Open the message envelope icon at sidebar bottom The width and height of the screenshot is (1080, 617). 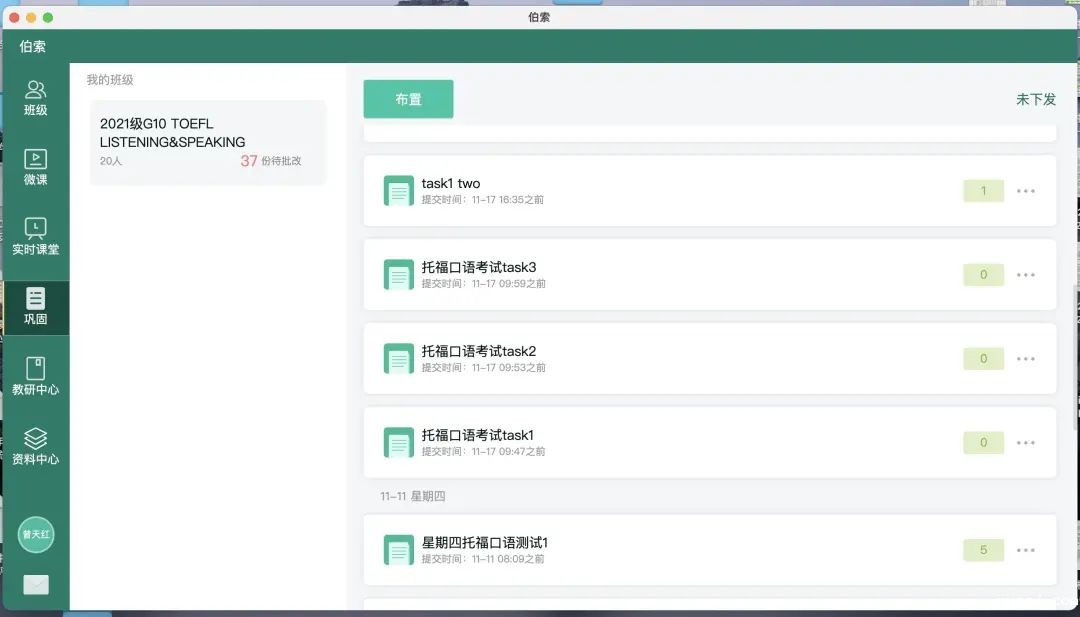pyautogui.click(x=36, y=584)
